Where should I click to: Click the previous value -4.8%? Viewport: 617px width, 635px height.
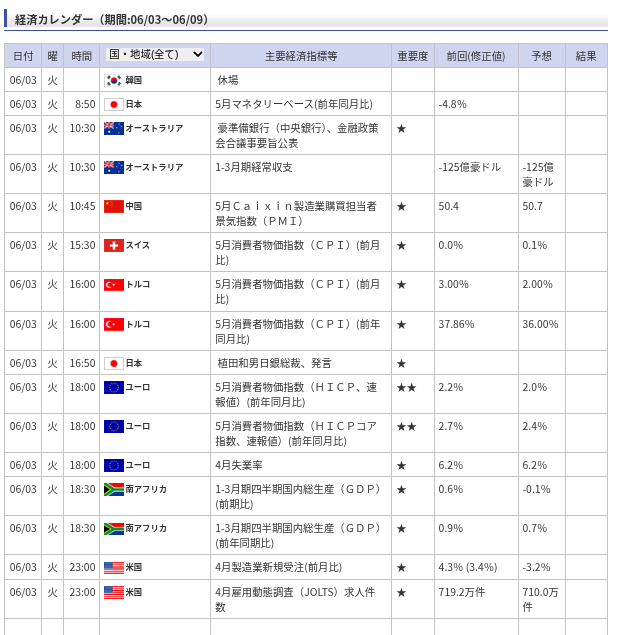(452, 104)
